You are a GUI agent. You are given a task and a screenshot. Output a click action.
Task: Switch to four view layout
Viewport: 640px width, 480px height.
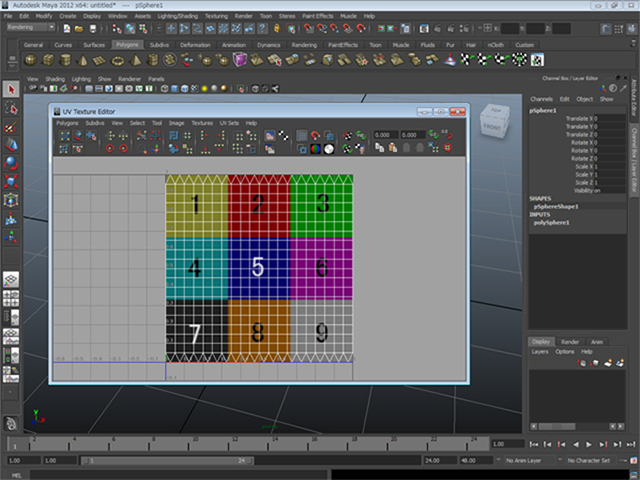(11, 298)
